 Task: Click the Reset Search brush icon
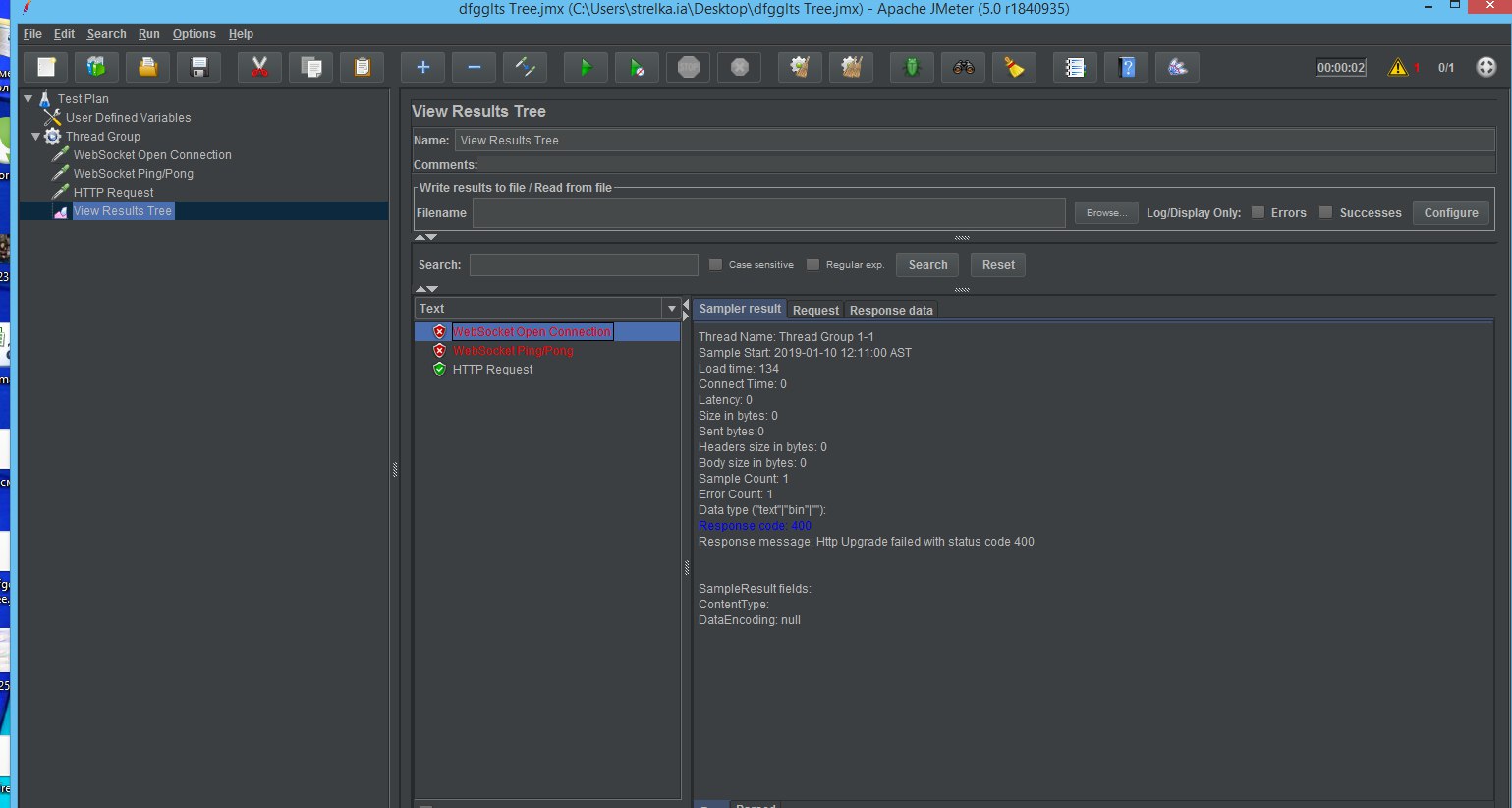[1014, 67]
